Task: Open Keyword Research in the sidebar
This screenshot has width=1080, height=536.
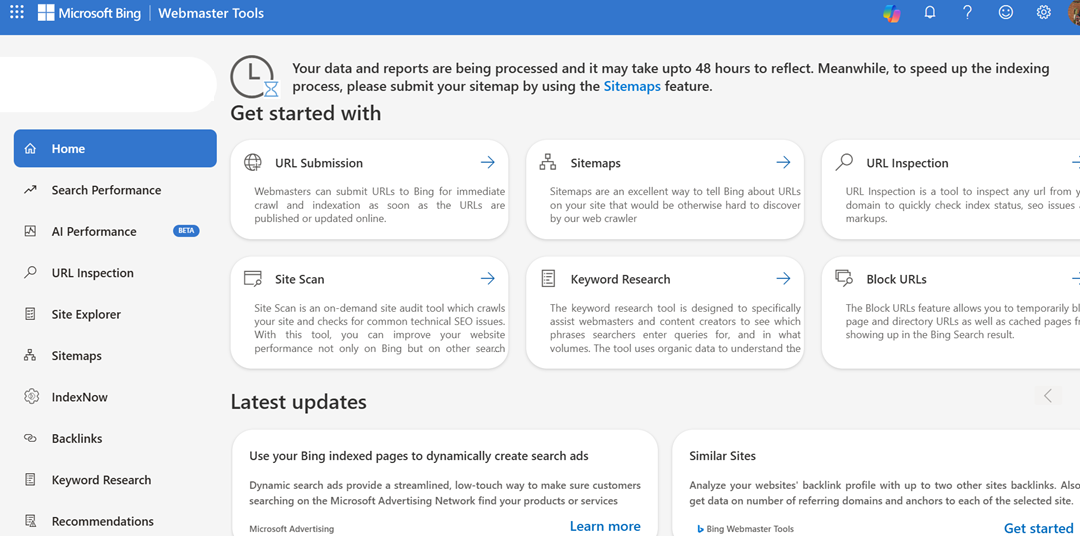Action: tap(115, 480)
